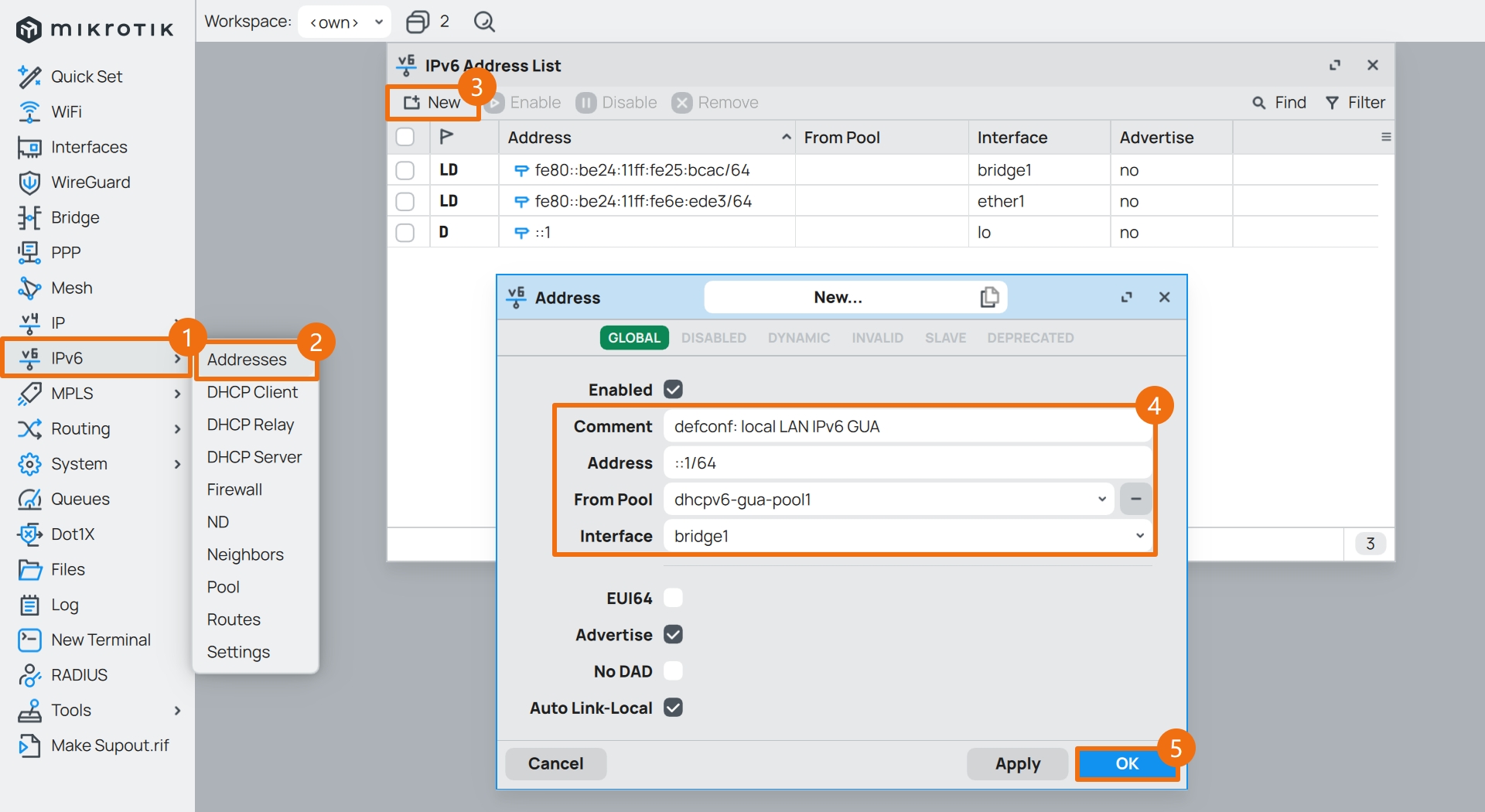The image size is (1485, 812).
Task: Expand the Interface dropdown
Action: (x=1140, y=536)
